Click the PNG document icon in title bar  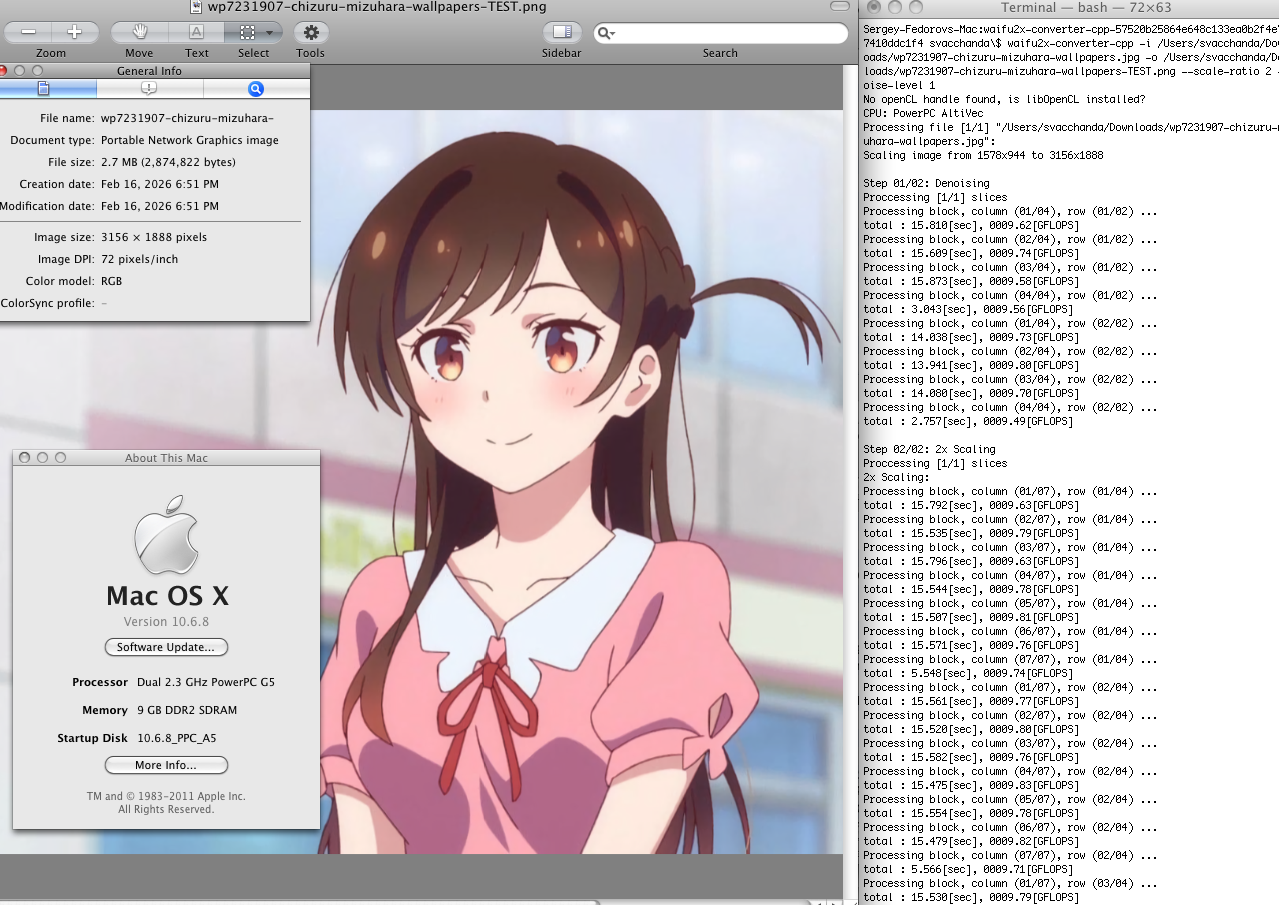click(197, 6)
